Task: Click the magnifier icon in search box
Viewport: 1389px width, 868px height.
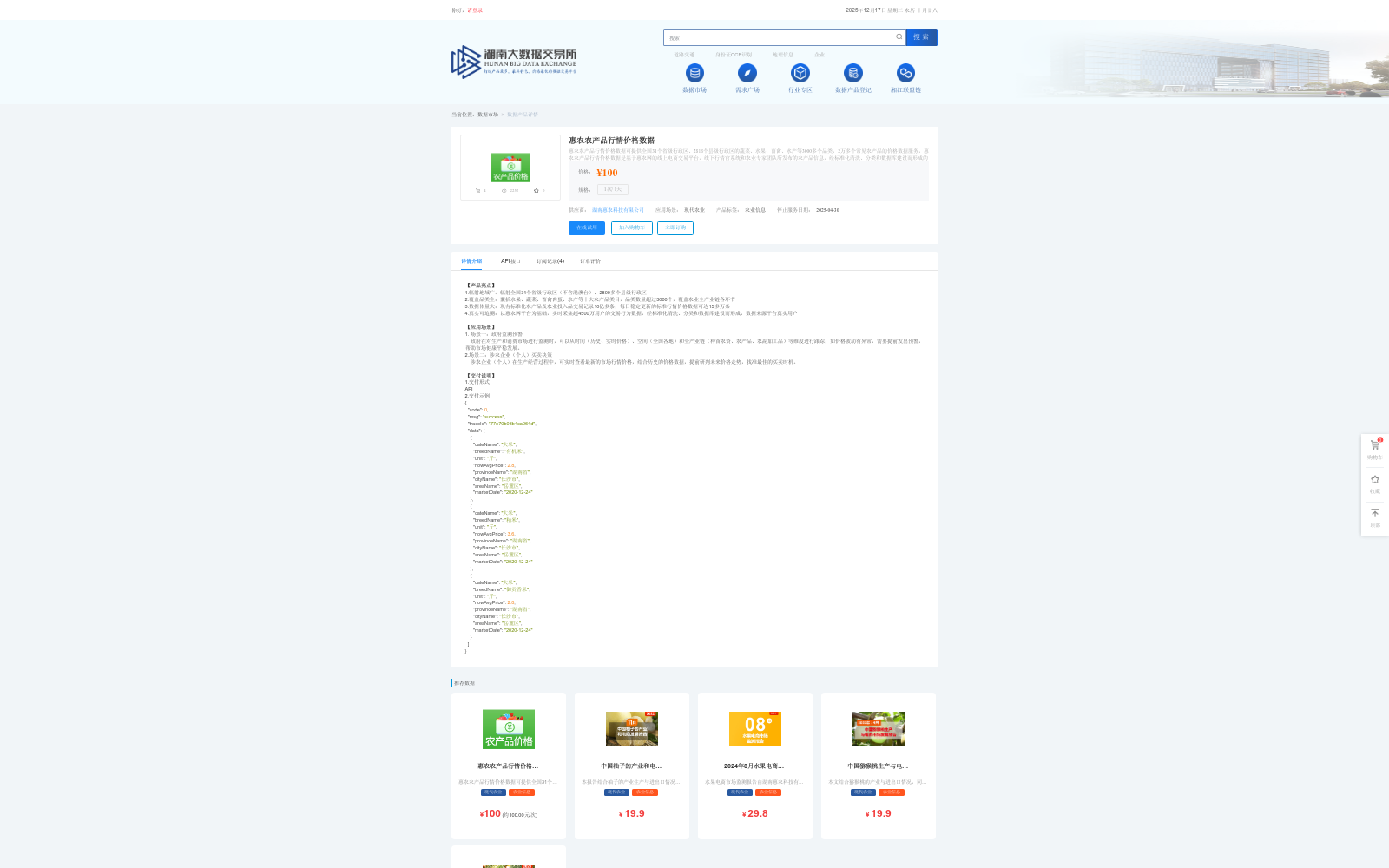Action: 899,36
